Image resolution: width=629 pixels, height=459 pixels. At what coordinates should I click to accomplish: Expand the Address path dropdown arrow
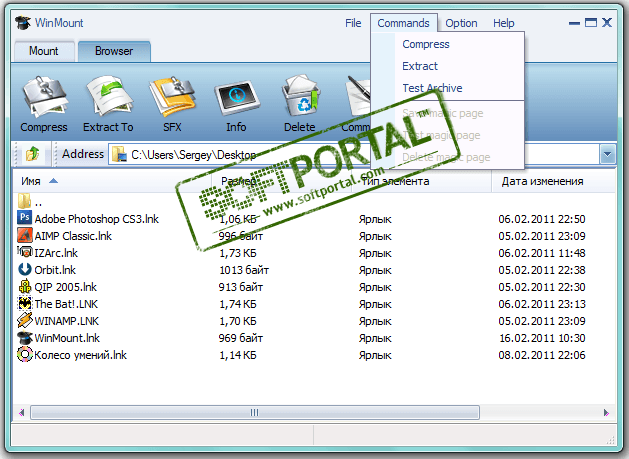point(607,154)
